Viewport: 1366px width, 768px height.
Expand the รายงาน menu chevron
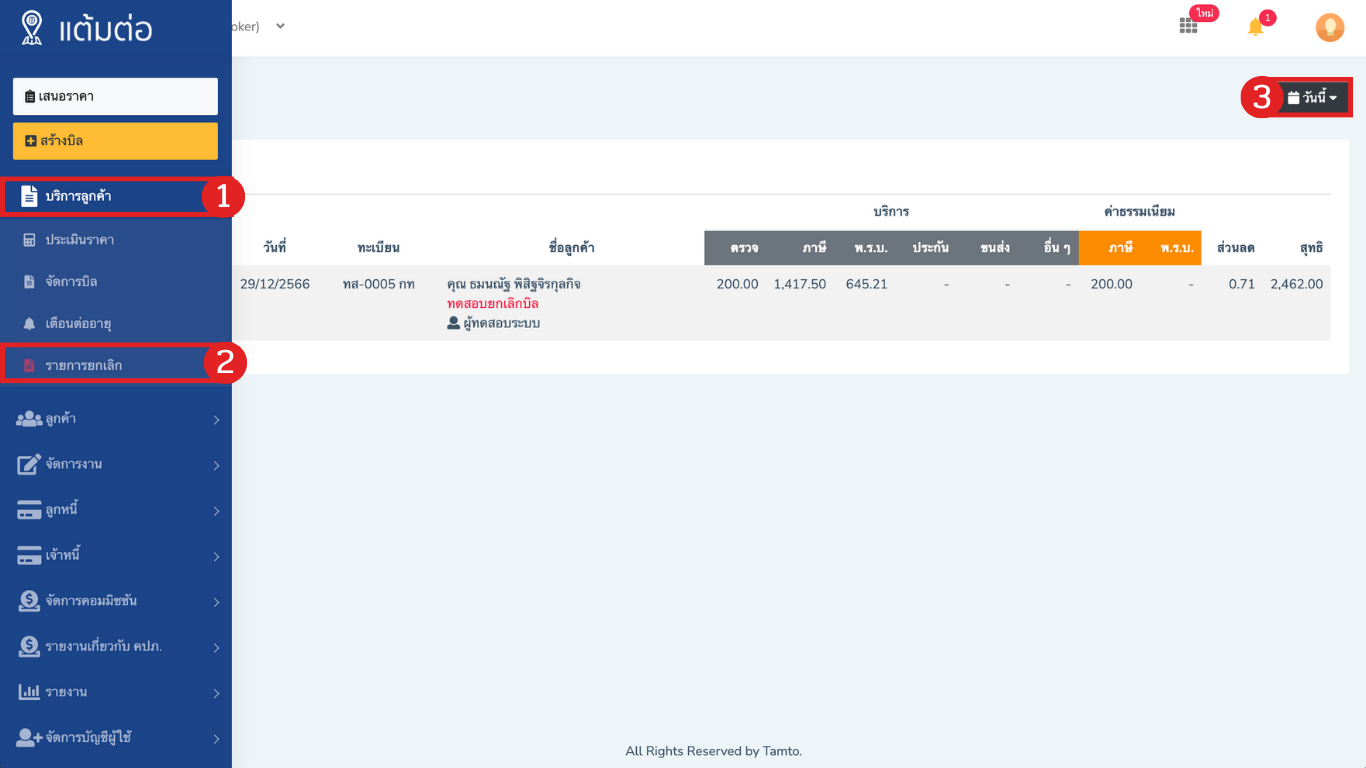216,693
